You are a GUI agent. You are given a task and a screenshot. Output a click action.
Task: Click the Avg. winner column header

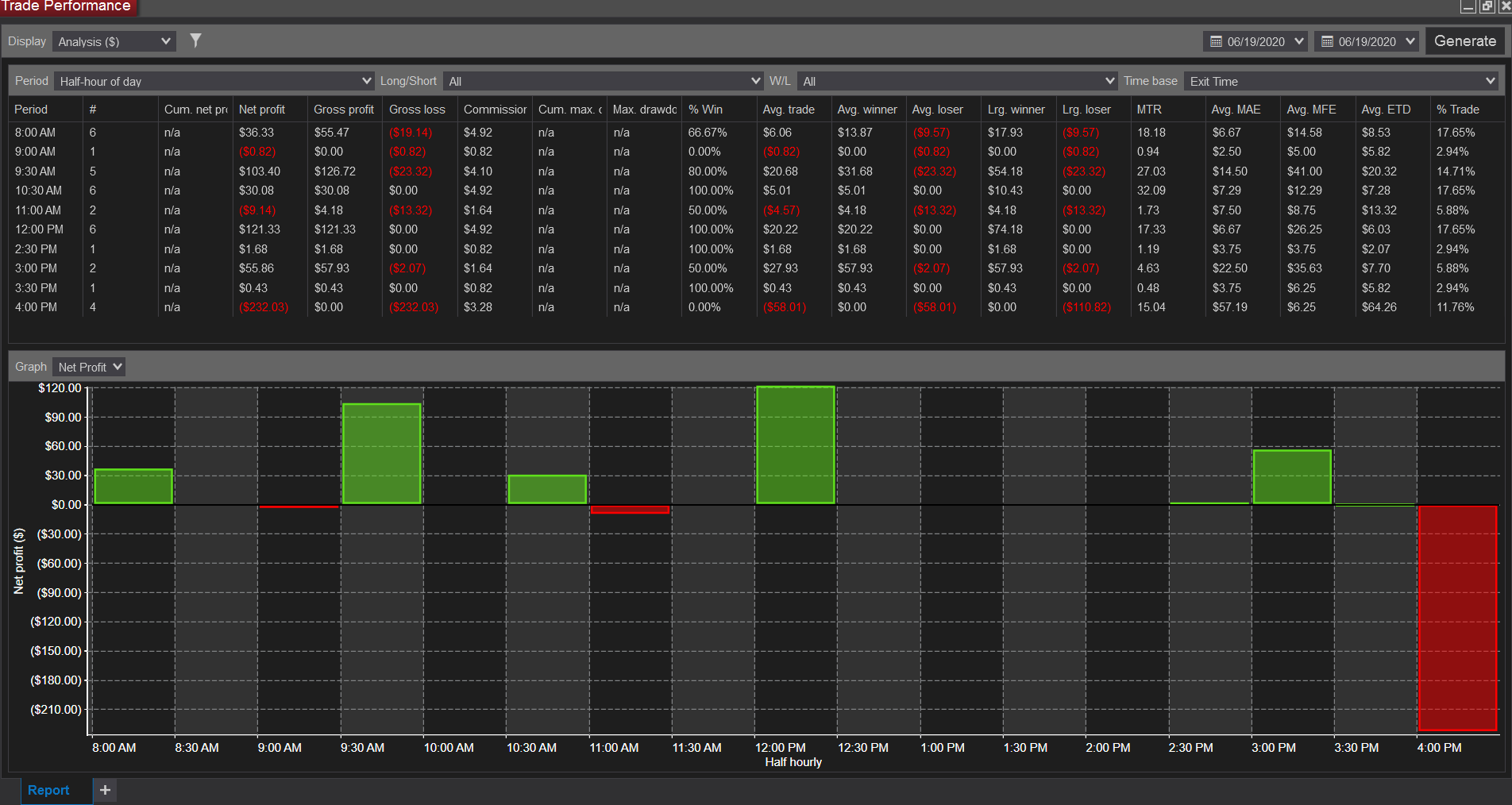click(x=868, y=110)
